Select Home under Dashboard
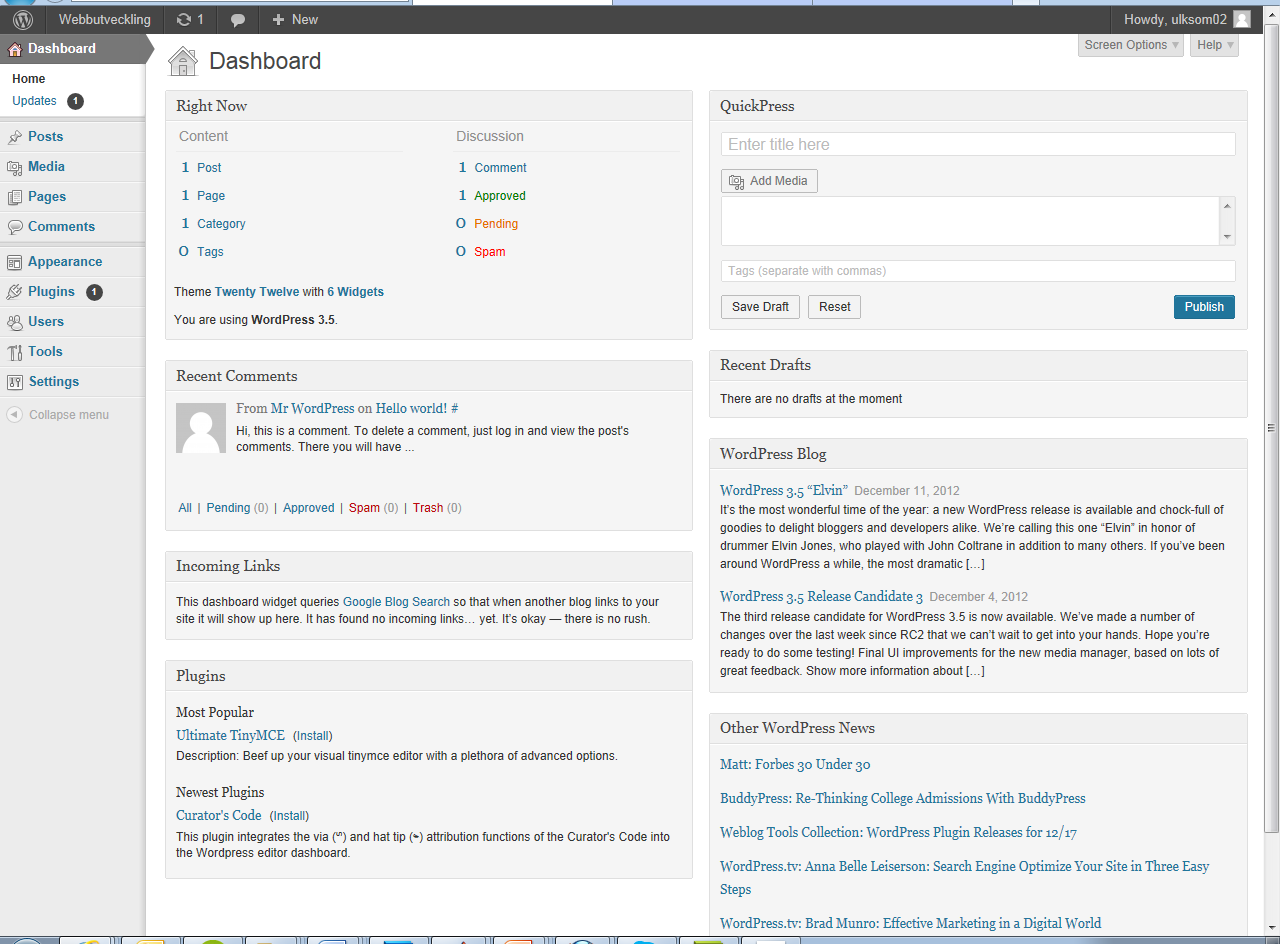The image size is (1280, 944). (x=28, y=79)
